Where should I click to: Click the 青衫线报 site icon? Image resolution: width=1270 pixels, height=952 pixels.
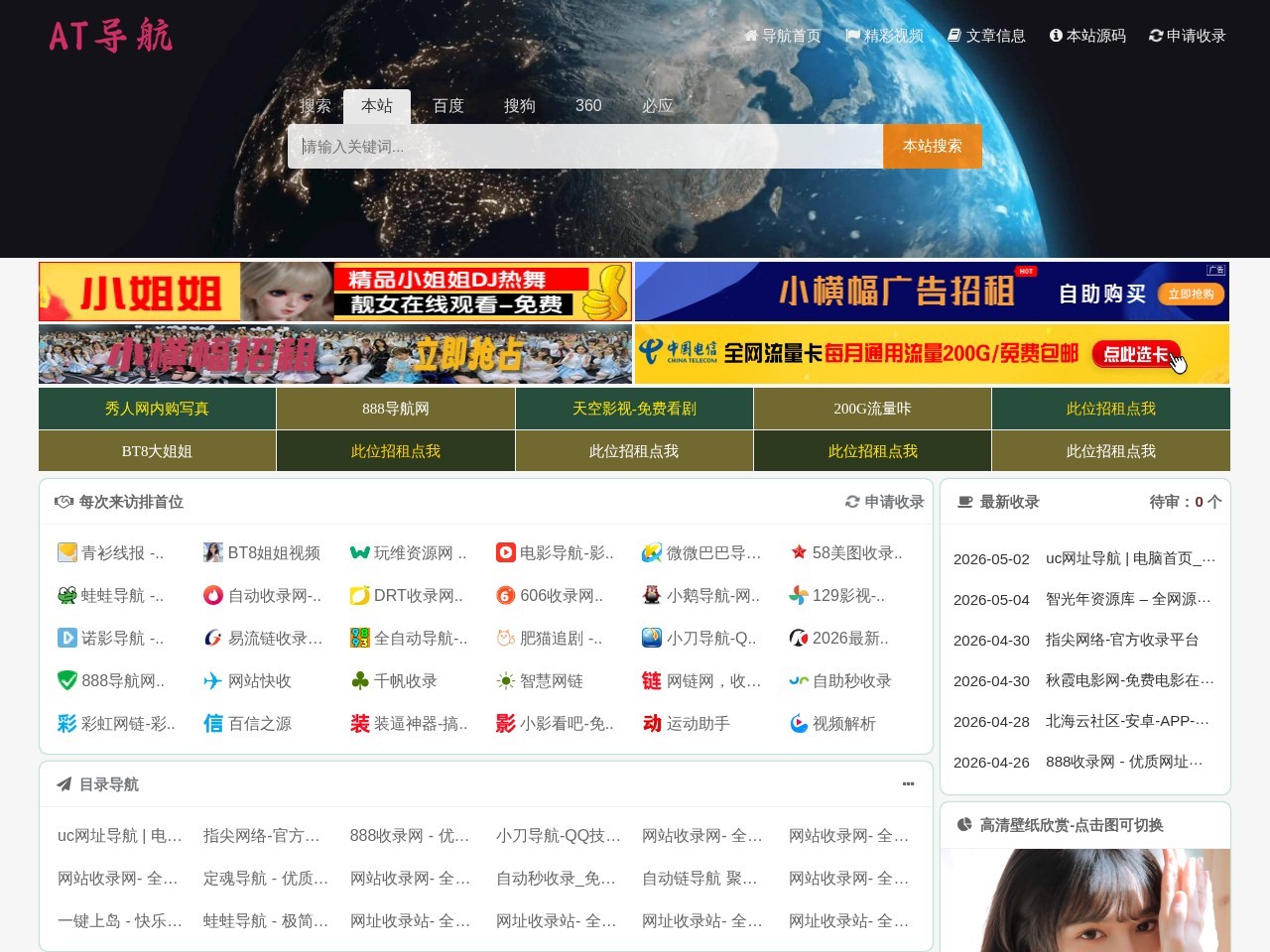(67, 552)
